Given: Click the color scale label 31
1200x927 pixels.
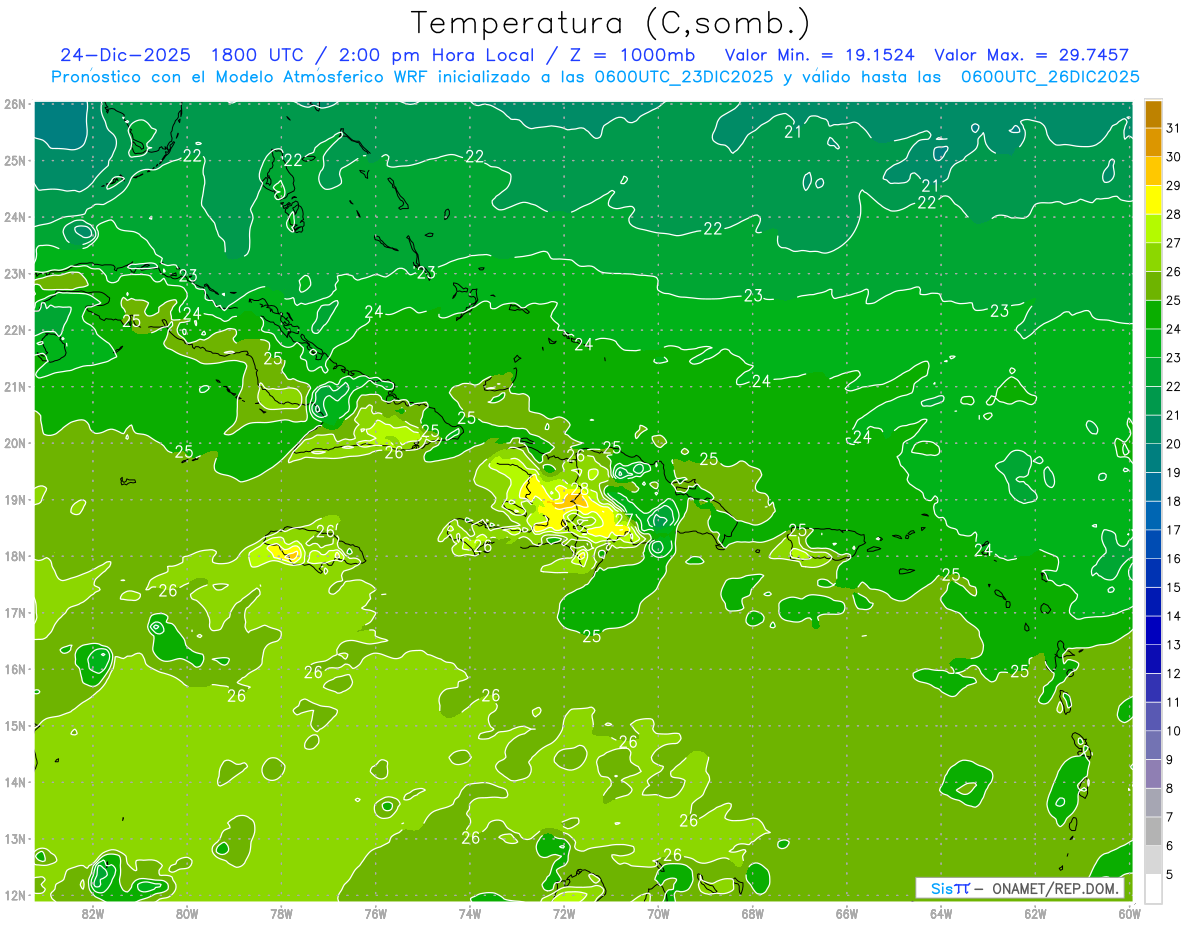Looking at the screenshot, I should (x=1174, y=128).
